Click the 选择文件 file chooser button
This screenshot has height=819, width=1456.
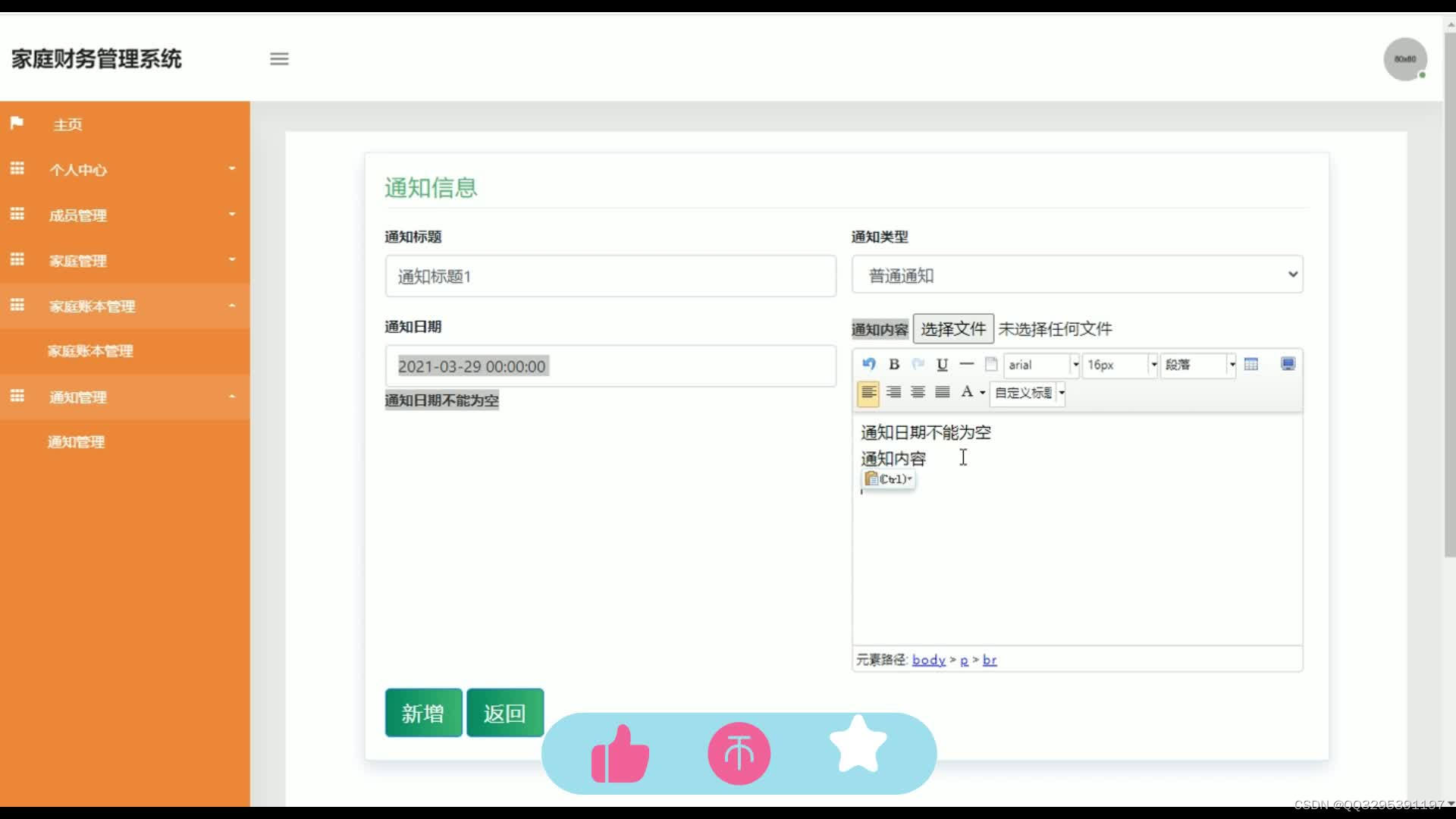pos(953,329)
